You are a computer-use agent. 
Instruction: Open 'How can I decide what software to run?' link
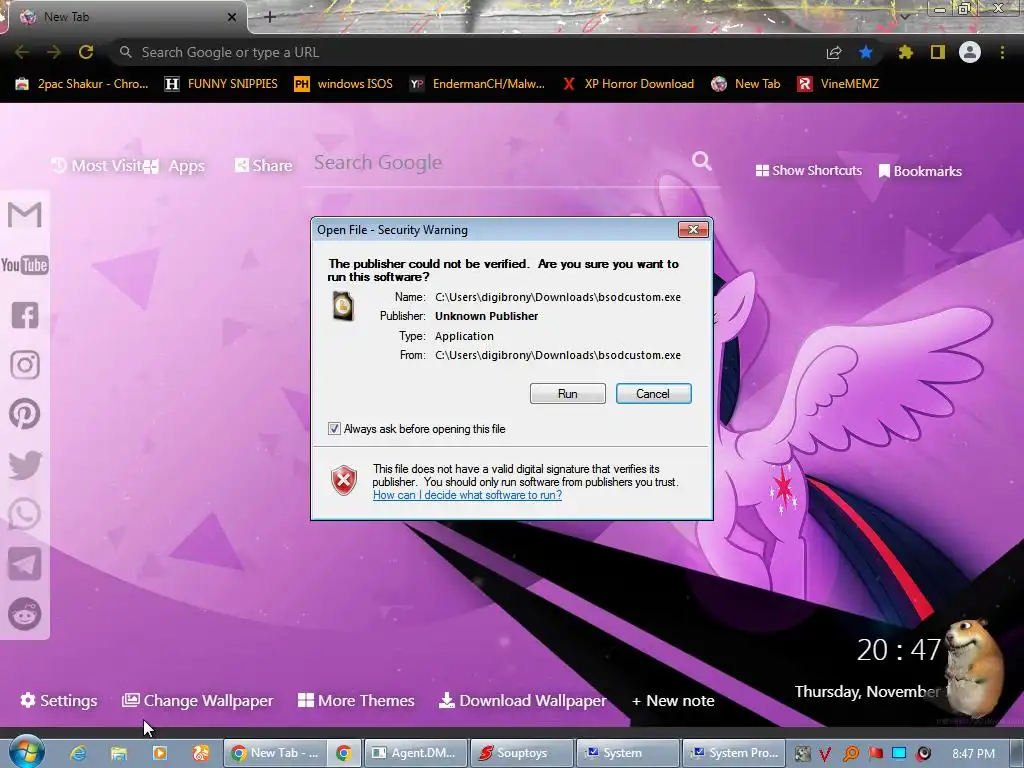(x=468, y=495)
